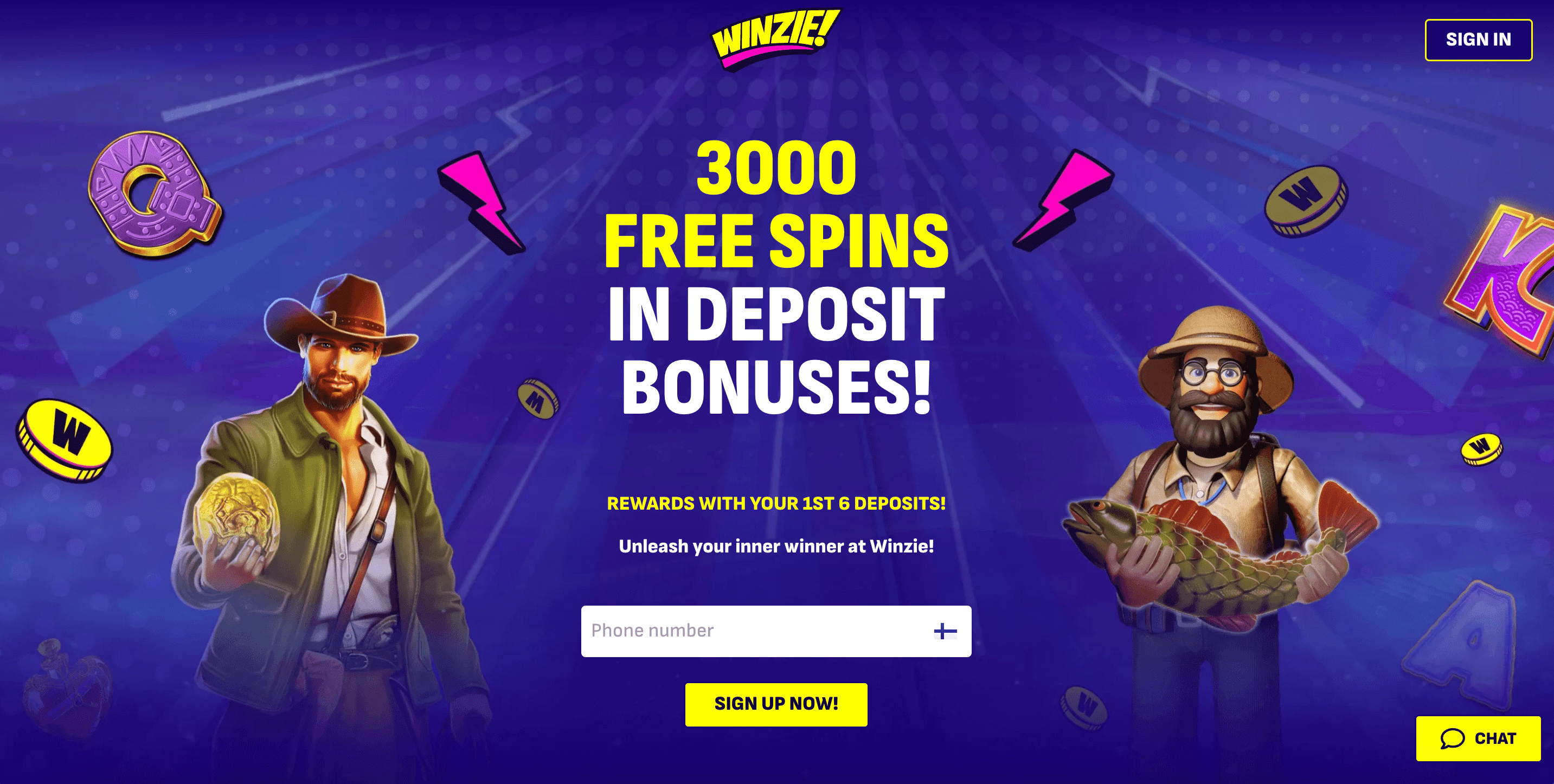Screen dimensions: 1554x784
Task: Open the Finland flag country selector
Action: pos(945,632)
